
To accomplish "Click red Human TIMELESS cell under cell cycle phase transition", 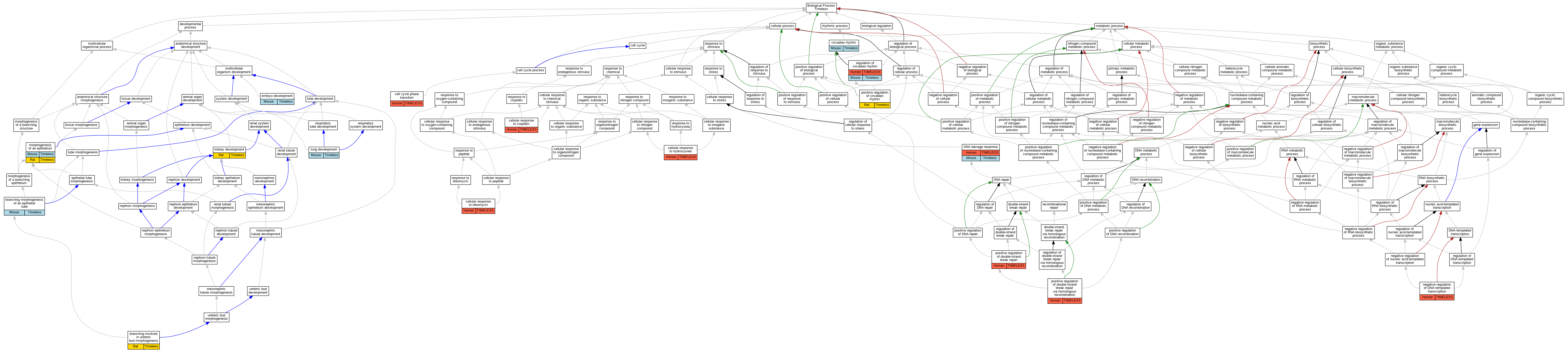I will point(407,104).
